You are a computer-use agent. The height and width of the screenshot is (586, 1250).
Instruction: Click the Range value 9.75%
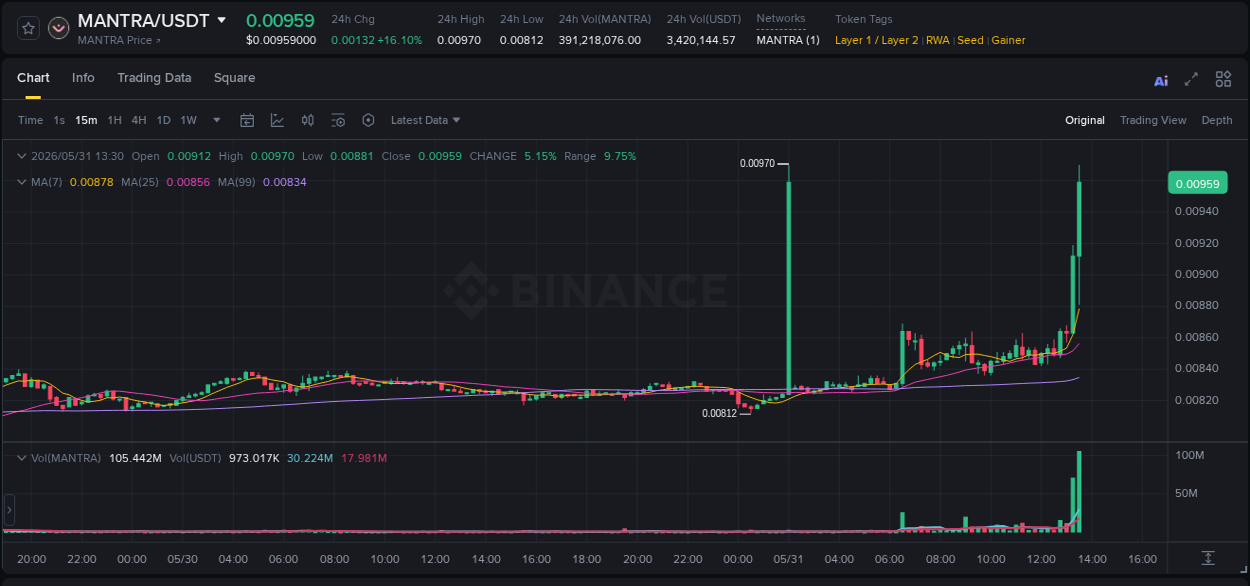click(620, 156)
